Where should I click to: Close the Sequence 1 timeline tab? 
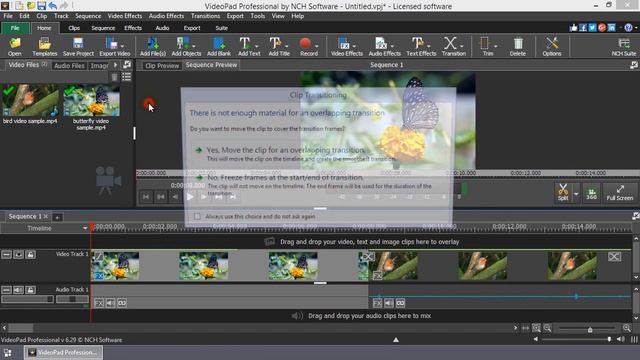(x=46, y=216)
